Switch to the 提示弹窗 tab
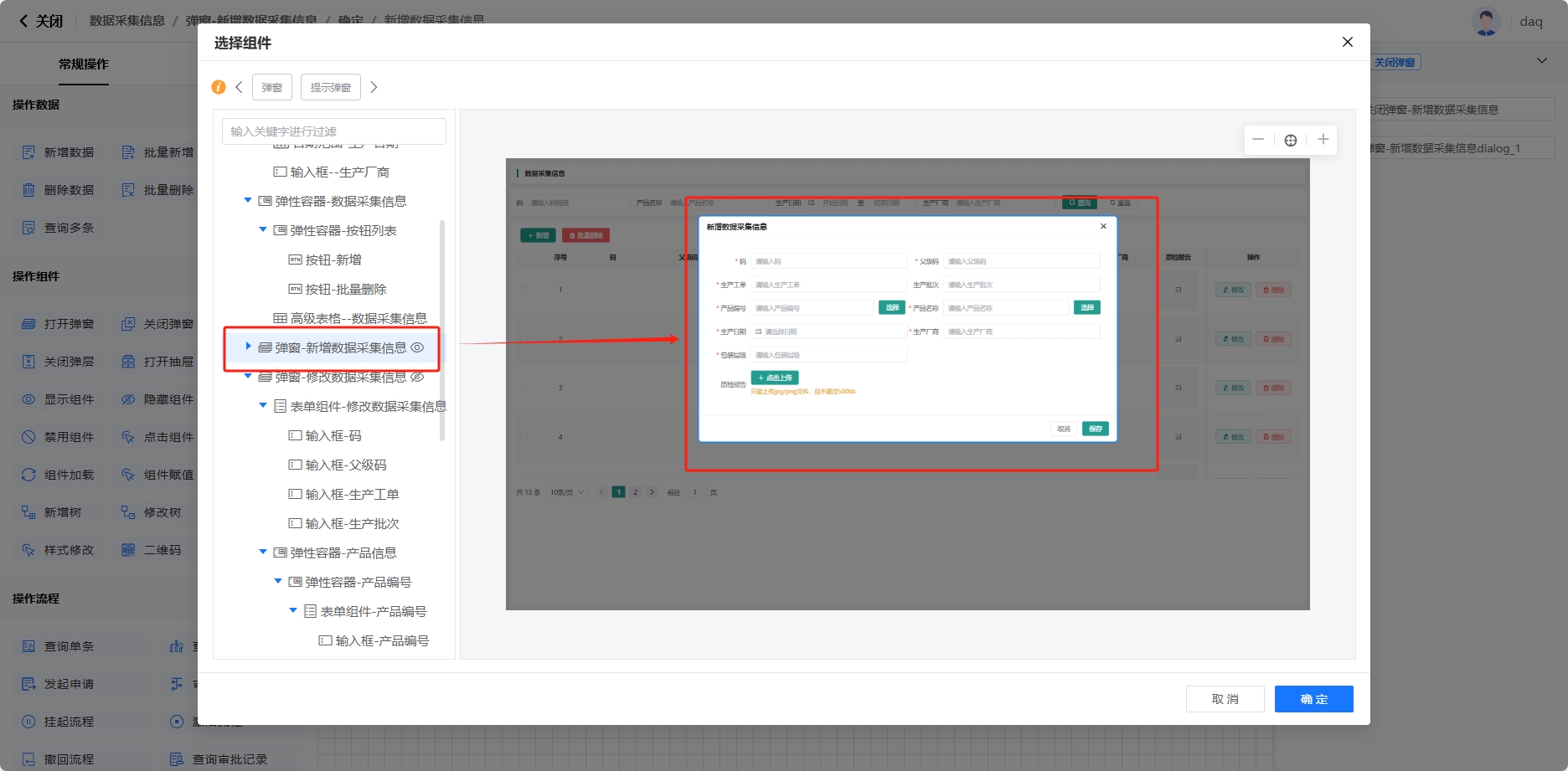The width and height of the screenshot is (1568, 771). pos(331,87)
